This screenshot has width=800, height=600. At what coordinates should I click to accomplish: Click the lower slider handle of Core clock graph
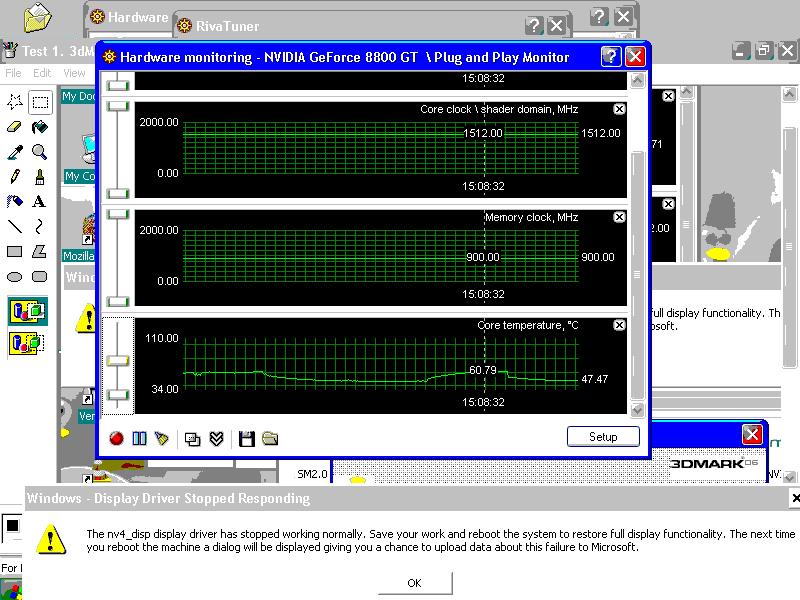coord(118,193)
